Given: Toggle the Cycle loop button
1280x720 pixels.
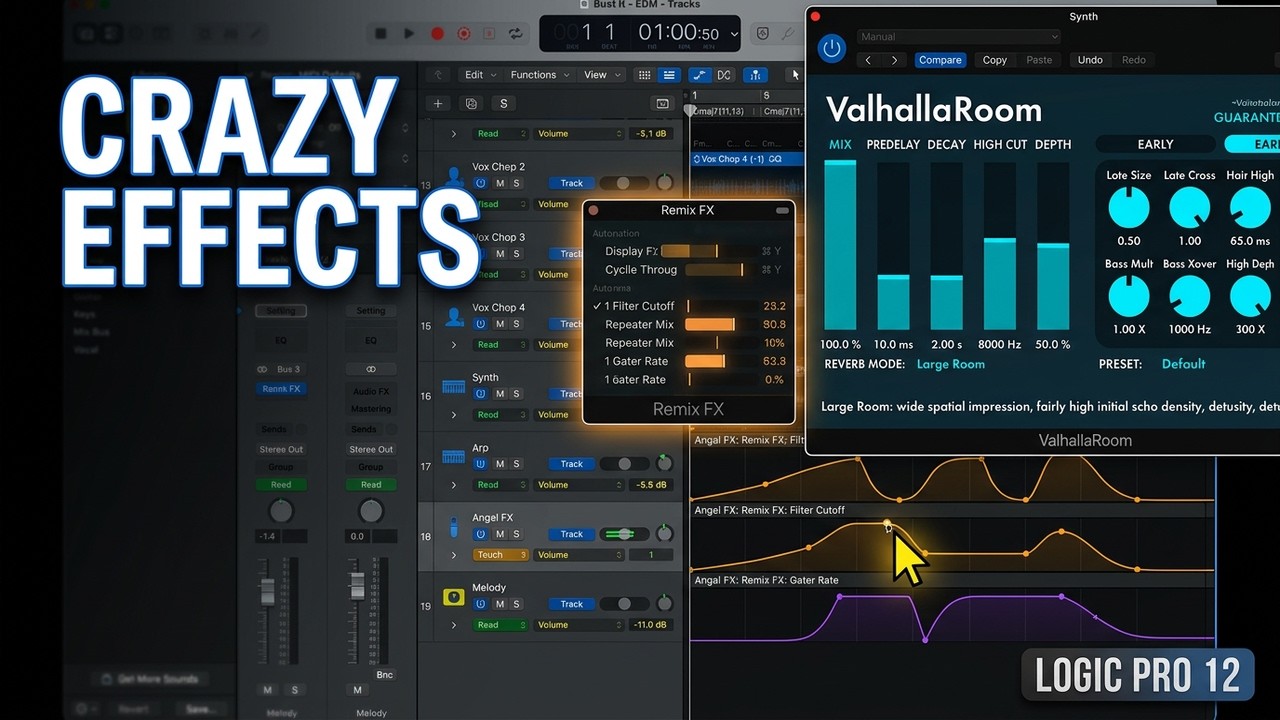Looking at the screenshot, I should pyautogui.click(x=516, y=33).
